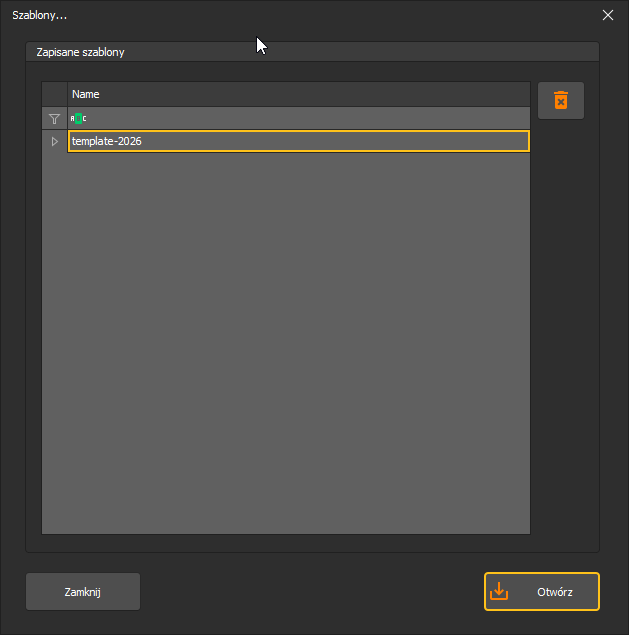Open the ABC filter condition selector
The image size is (629, 635).
point(78,119)
